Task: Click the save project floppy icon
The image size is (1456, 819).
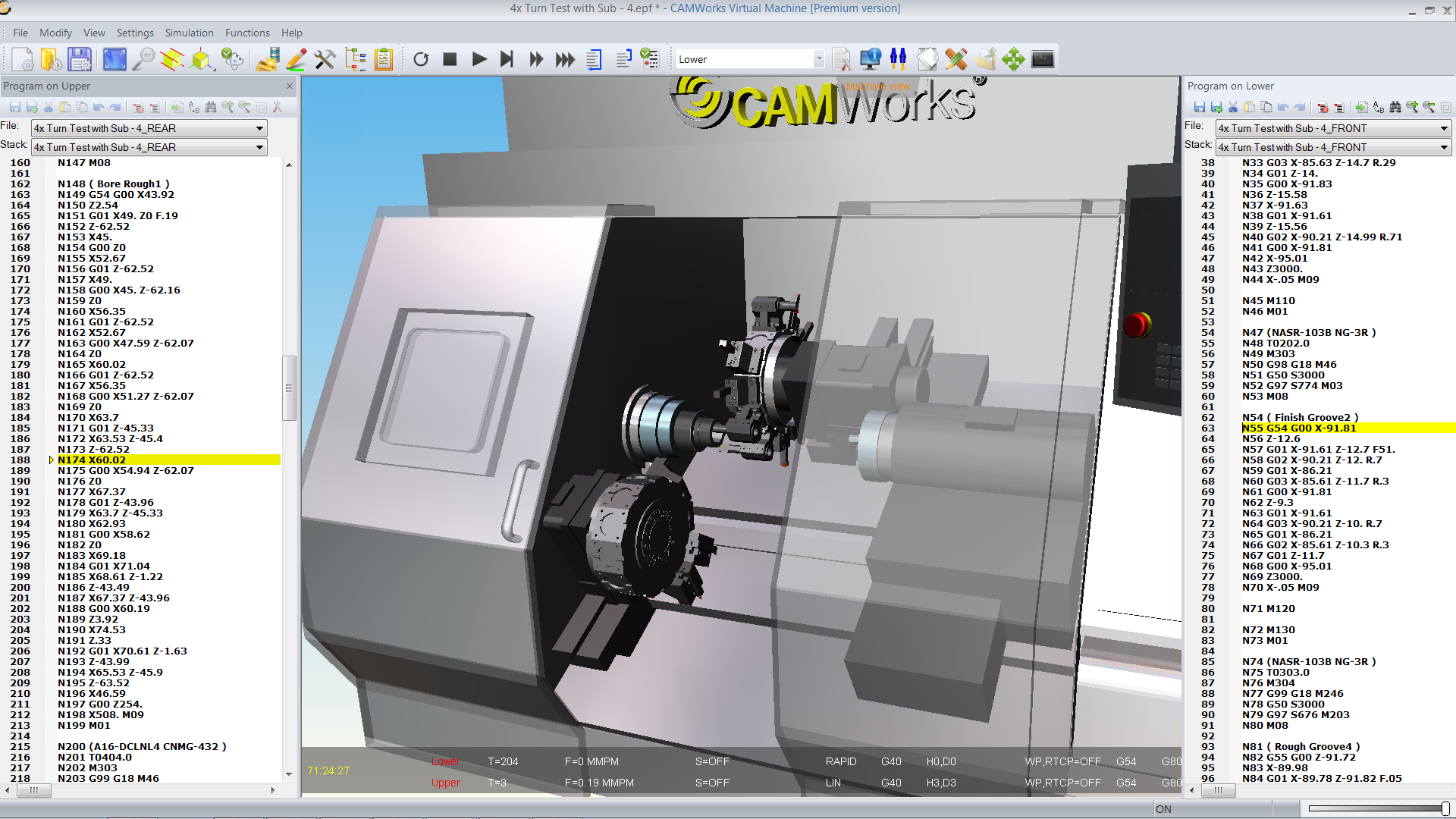Action: [80, 59]
